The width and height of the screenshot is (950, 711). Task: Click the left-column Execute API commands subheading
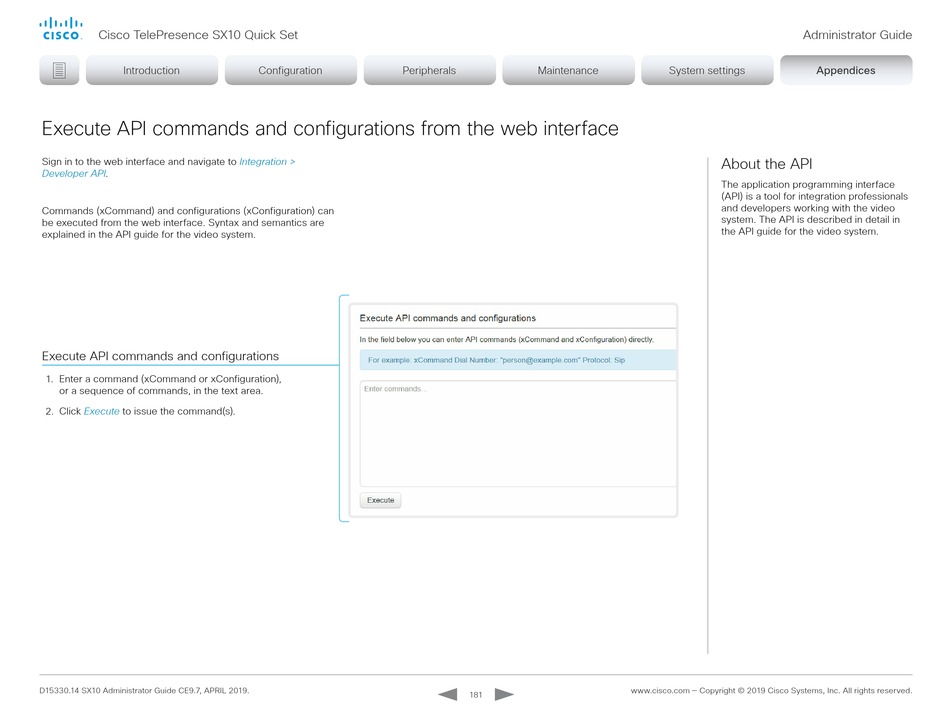pyautogui.click(x=161, y=356)
